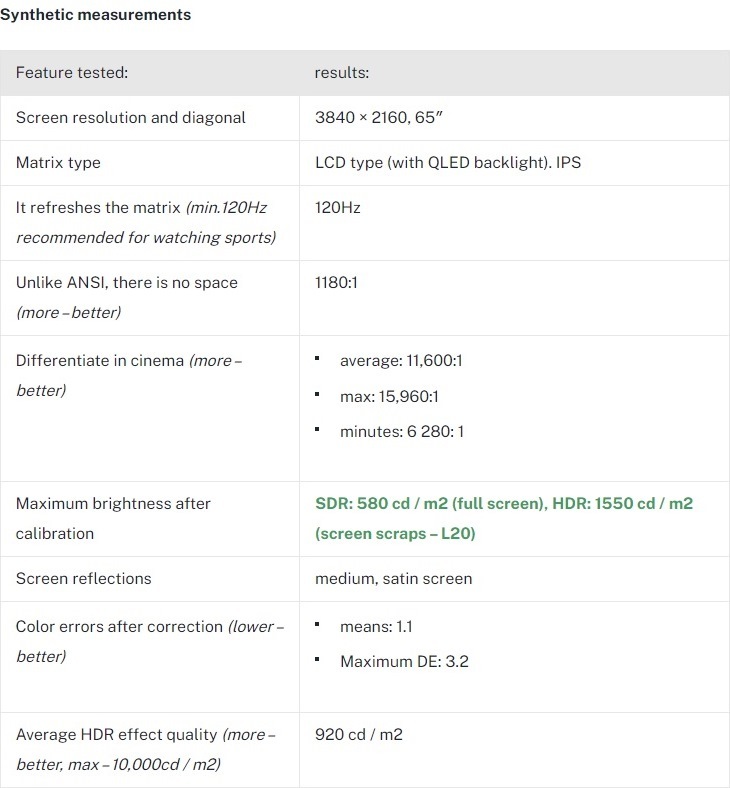The width and height of the screenshot is (730, 788).
Task: Click the "Unlike ANSI, there is no space" label
Action: point(126,283)
